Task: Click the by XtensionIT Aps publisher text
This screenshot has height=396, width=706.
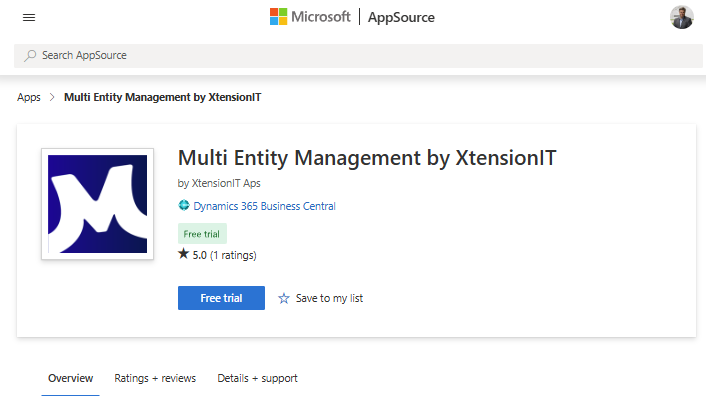Action: 219,183
